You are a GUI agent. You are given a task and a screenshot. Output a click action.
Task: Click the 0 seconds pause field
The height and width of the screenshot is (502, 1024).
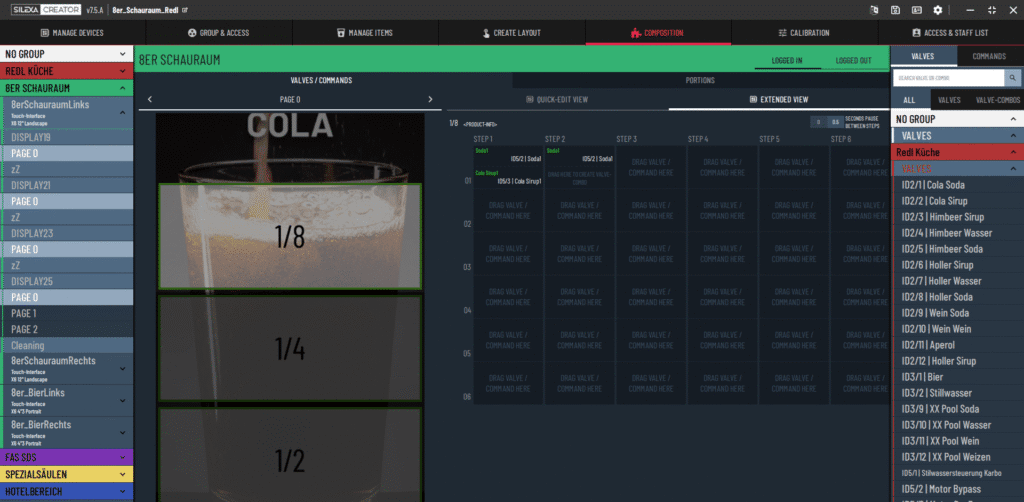click(x=818, y=122)
